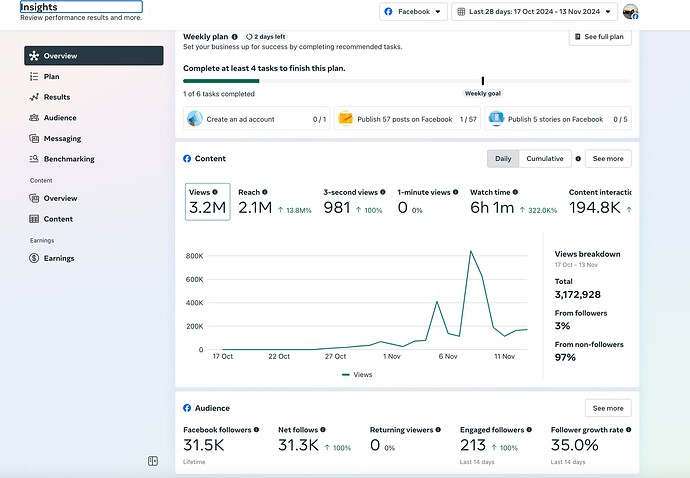Screen dimensions: 690x478
Task: Click the Plan checklist icon in sidebar
Action: [34, 76]
